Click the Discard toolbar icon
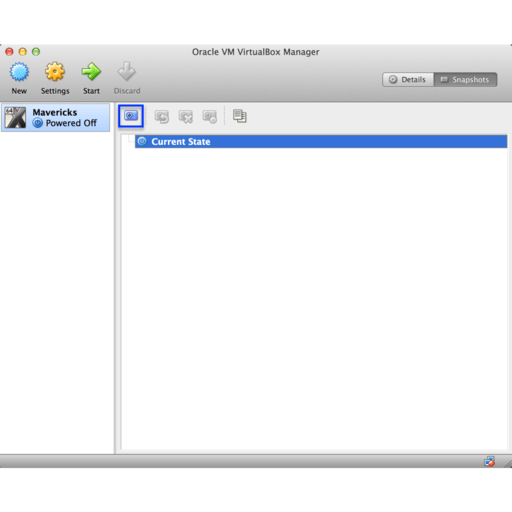 click(127, 71)
